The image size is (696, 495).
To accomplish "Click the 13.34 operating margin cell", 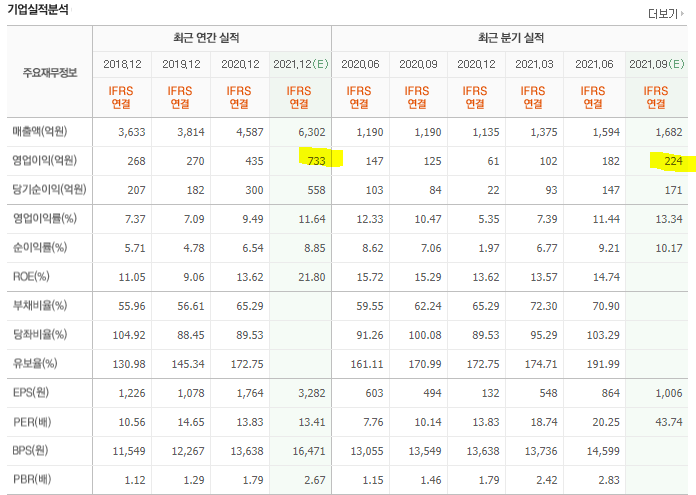I will pyautogui.click(x=668, y=219).
